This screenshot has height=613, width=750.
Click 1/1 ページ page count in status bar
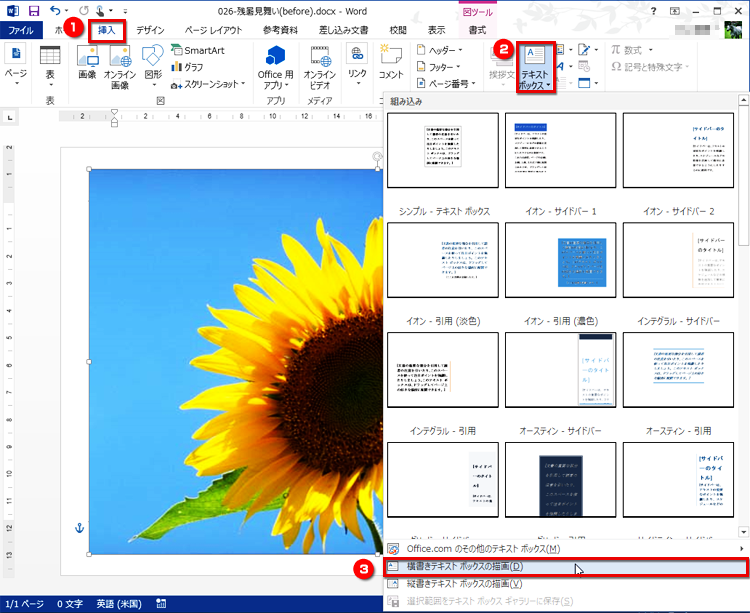click(24, 604)
